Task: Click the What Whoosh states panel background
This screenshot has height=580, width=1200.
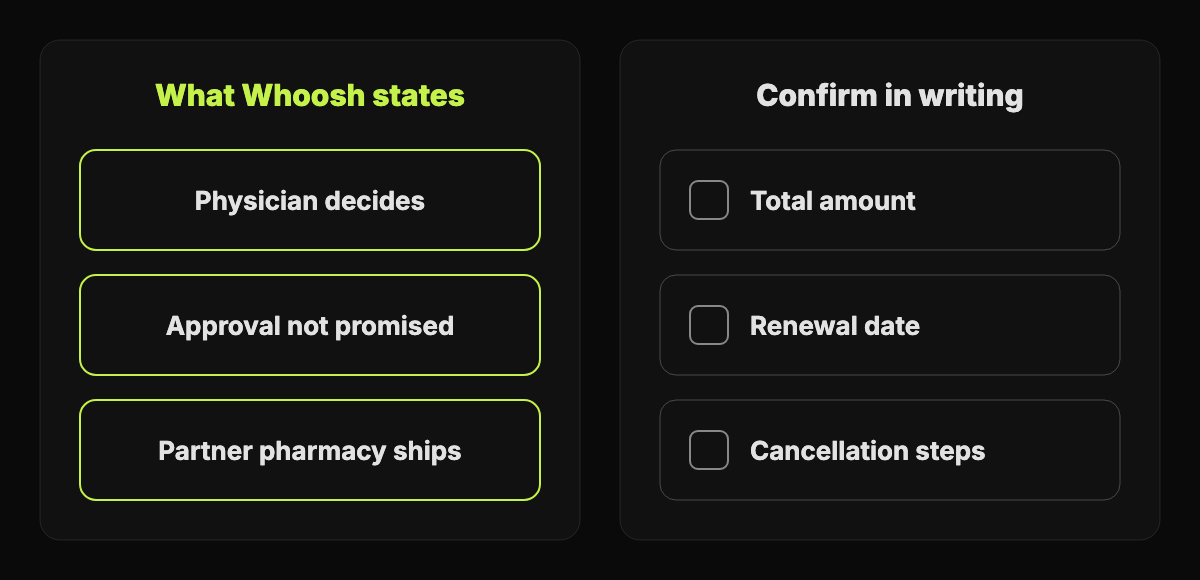Action: (x=310, y=520)
